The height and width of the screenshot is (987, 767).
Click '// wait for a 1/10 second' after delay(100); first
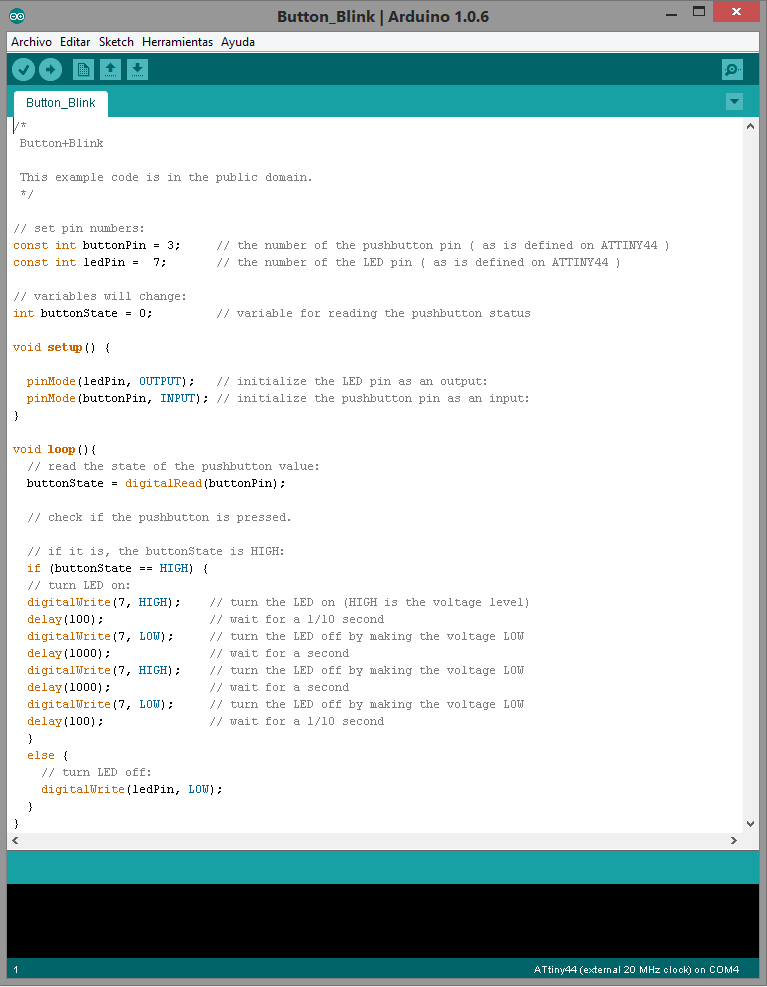[297, 619]
